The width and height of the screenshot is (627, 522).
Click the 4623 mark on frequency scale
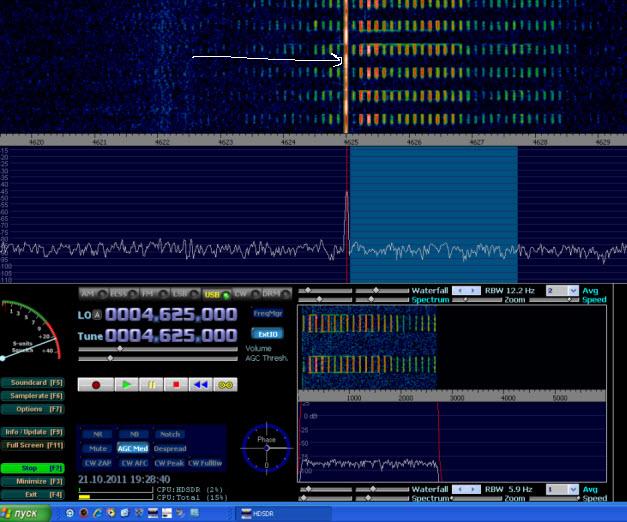(226, 142)
